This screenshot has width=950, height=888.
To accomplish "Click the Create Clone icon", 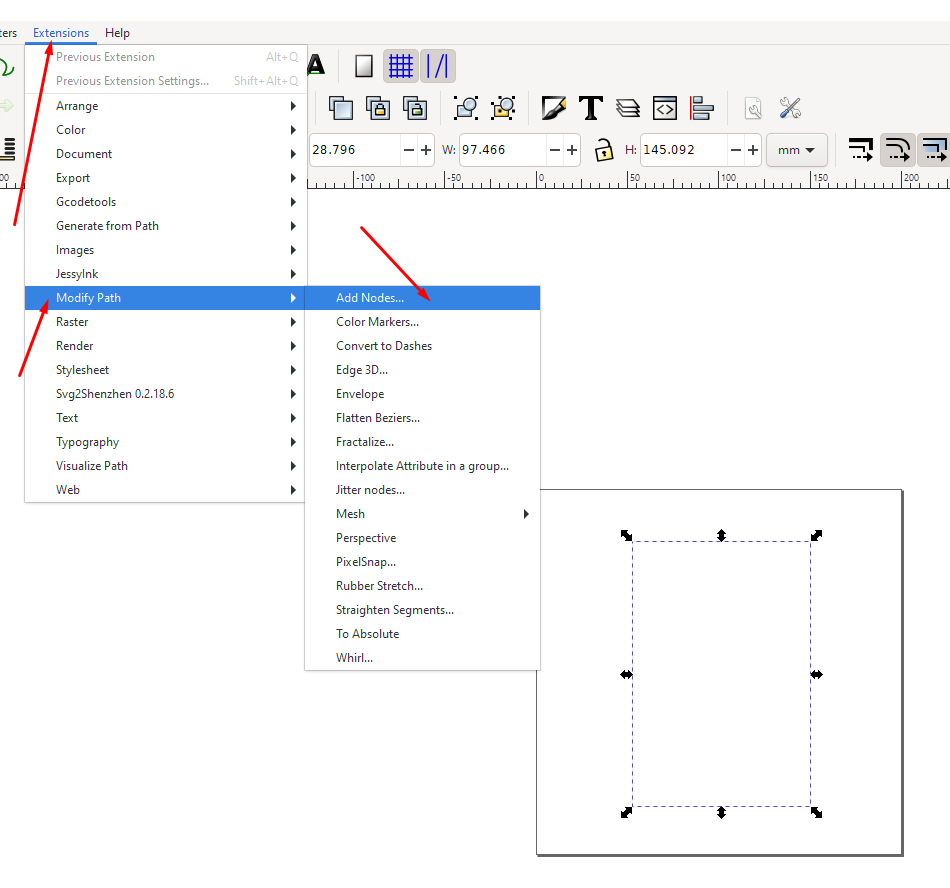I will click(x=378, y=108).
